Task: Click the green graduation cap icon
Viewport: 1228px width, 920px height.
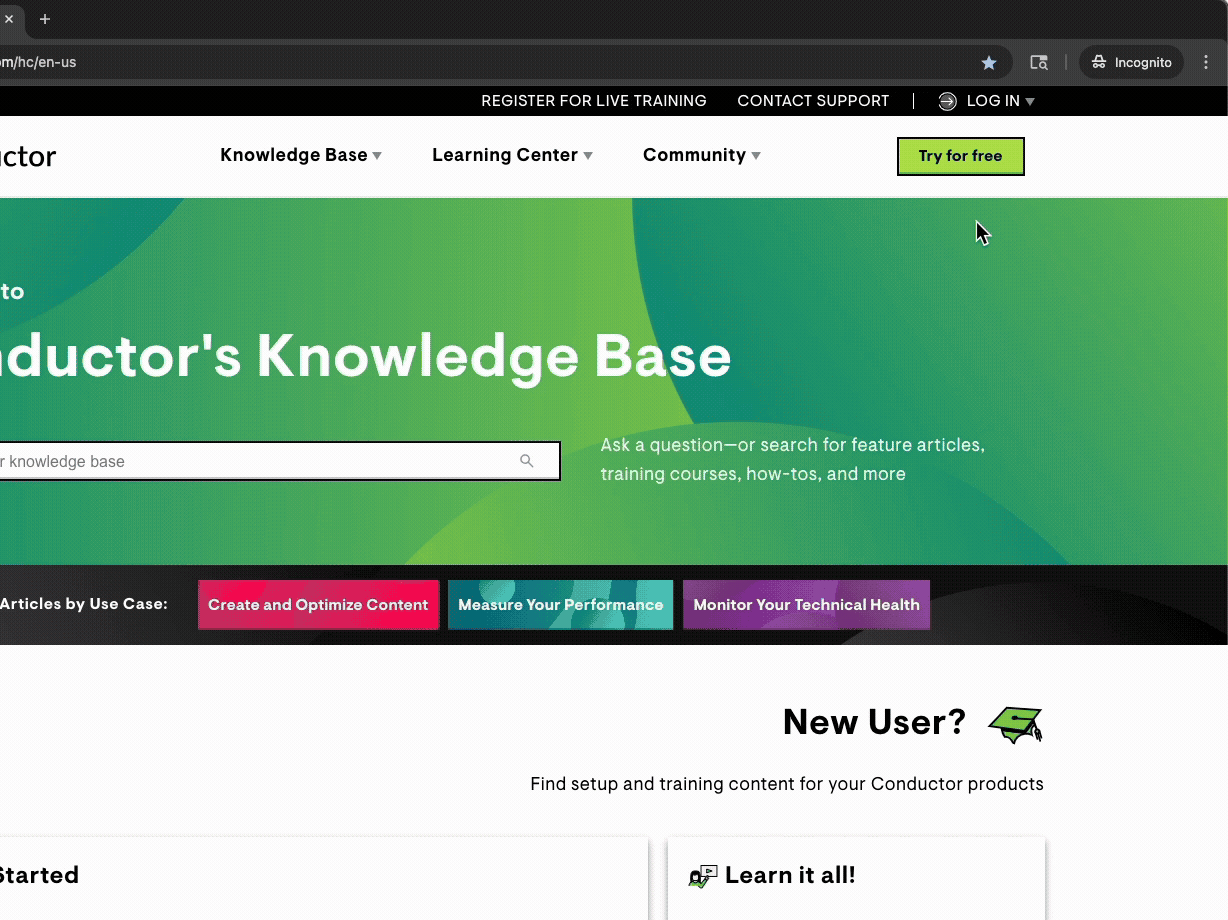Action: 1015,724
